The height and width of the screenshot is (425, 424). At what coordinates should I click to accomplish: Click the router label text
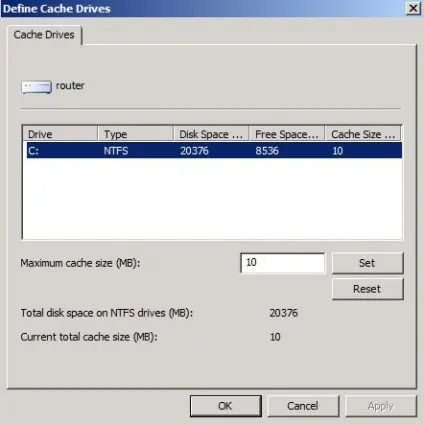[x=70, y=86]
